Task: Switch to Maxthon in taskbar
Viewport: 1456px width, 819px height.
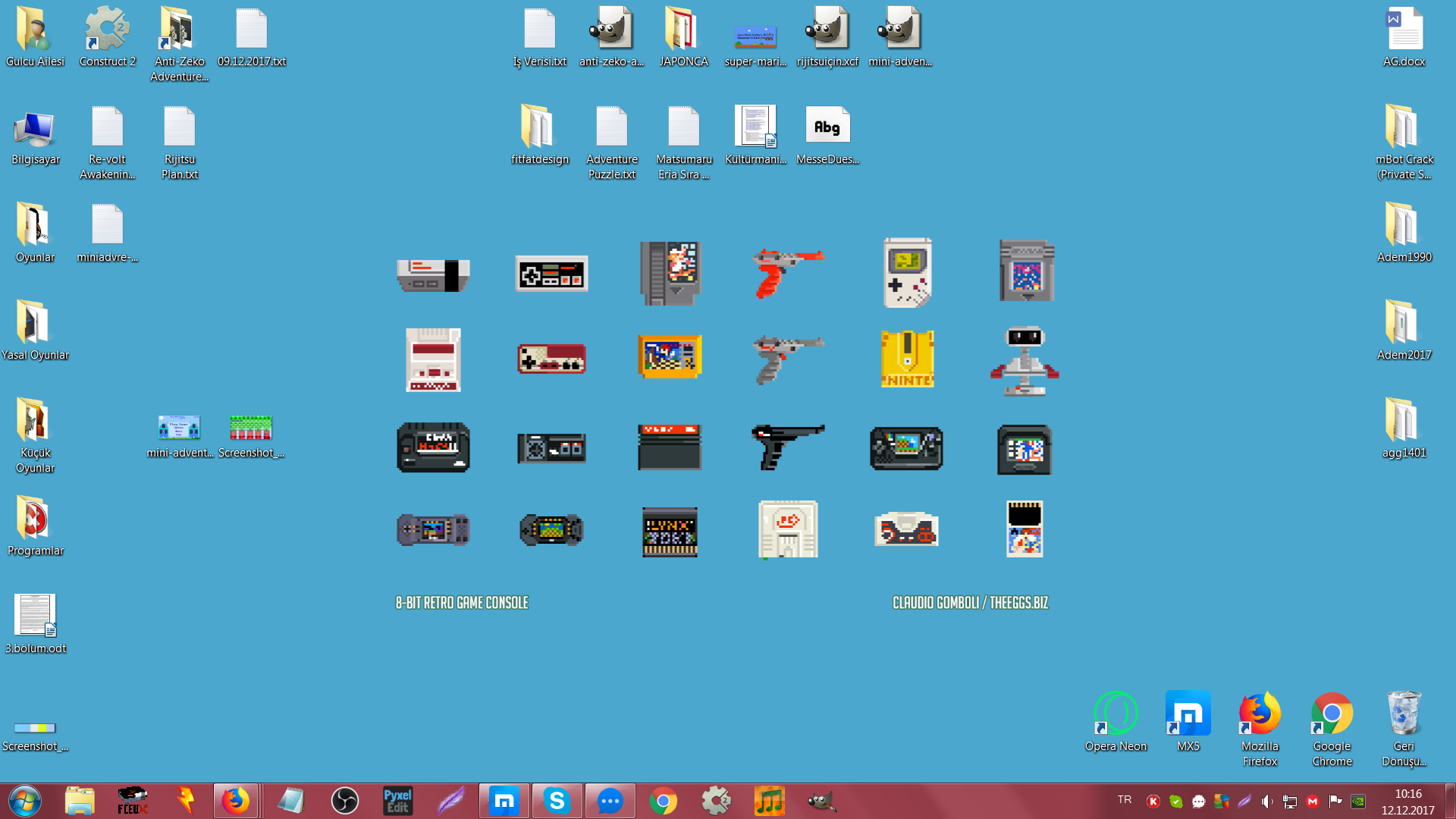Action: pos(504,801)
